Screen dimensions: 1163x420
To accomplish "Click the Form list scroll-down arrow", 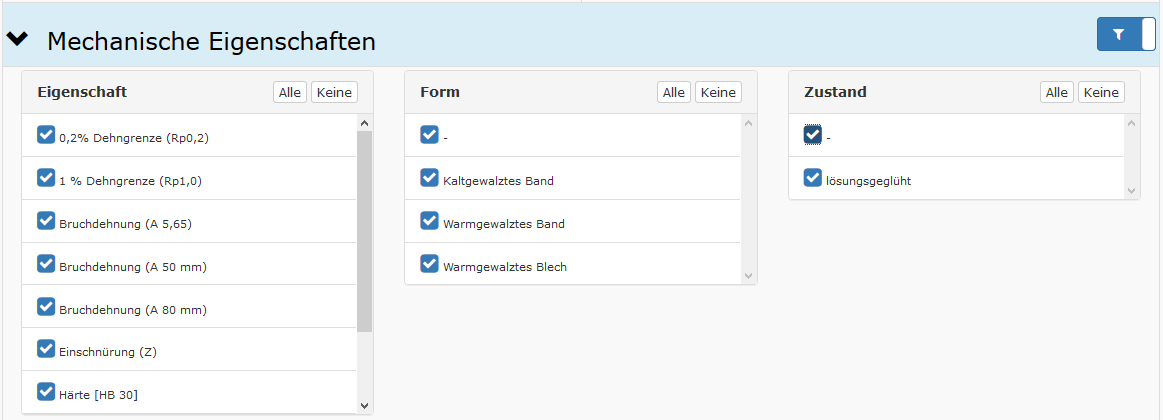I will (x=748, y=274).
